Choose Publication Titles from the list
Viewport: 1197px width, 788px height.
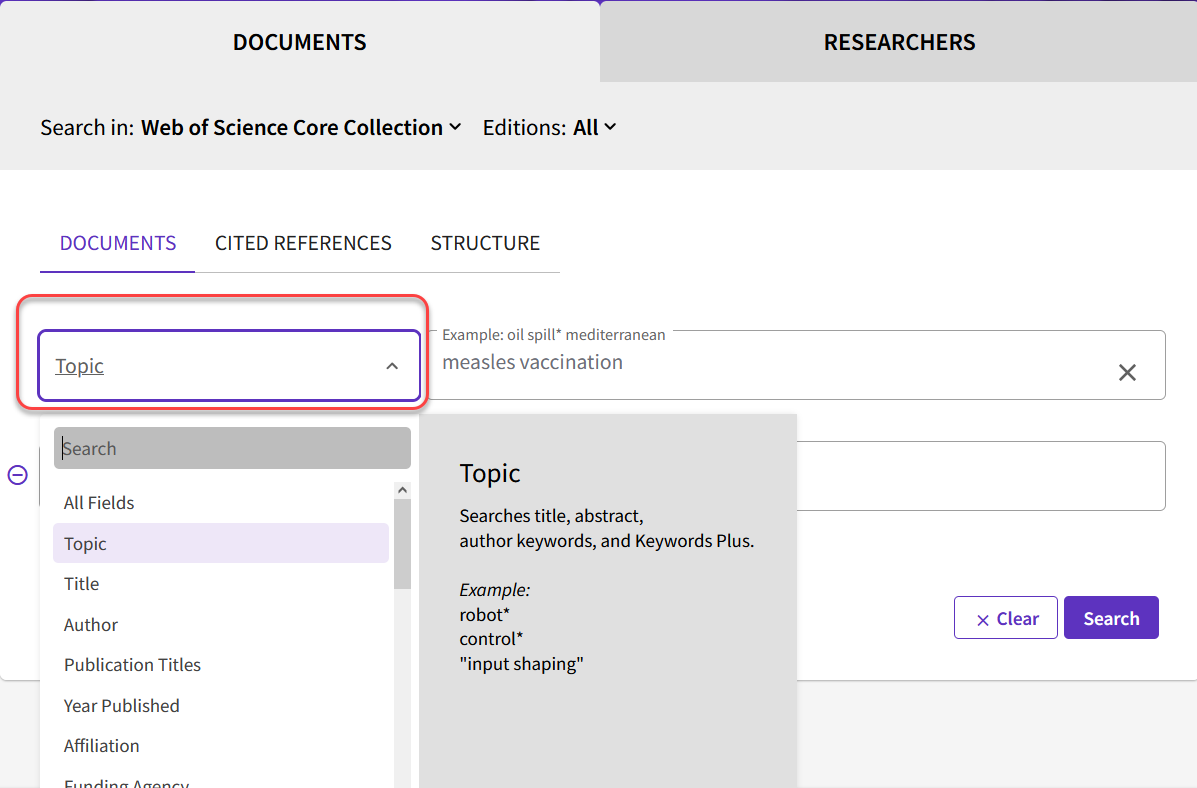(221, 664)
